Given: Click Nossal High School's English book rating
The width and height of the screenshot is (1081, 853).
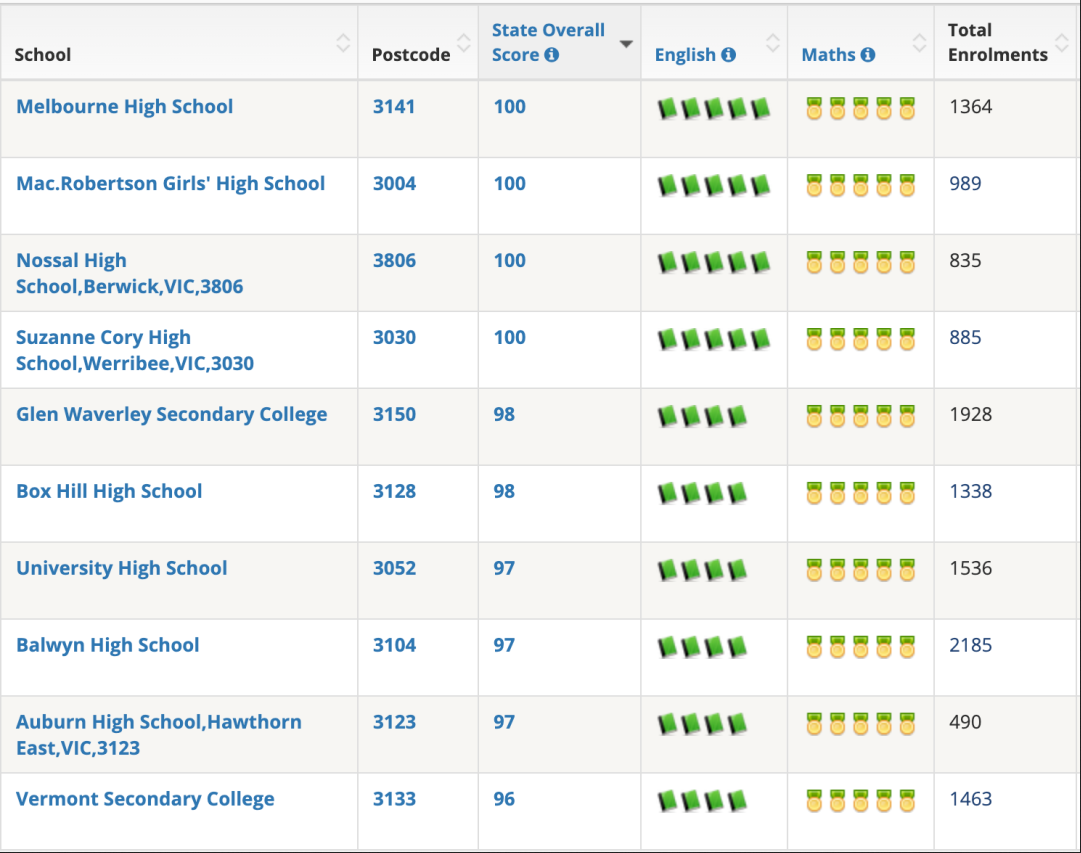Looking at the screenshot, I should point(714,262).
